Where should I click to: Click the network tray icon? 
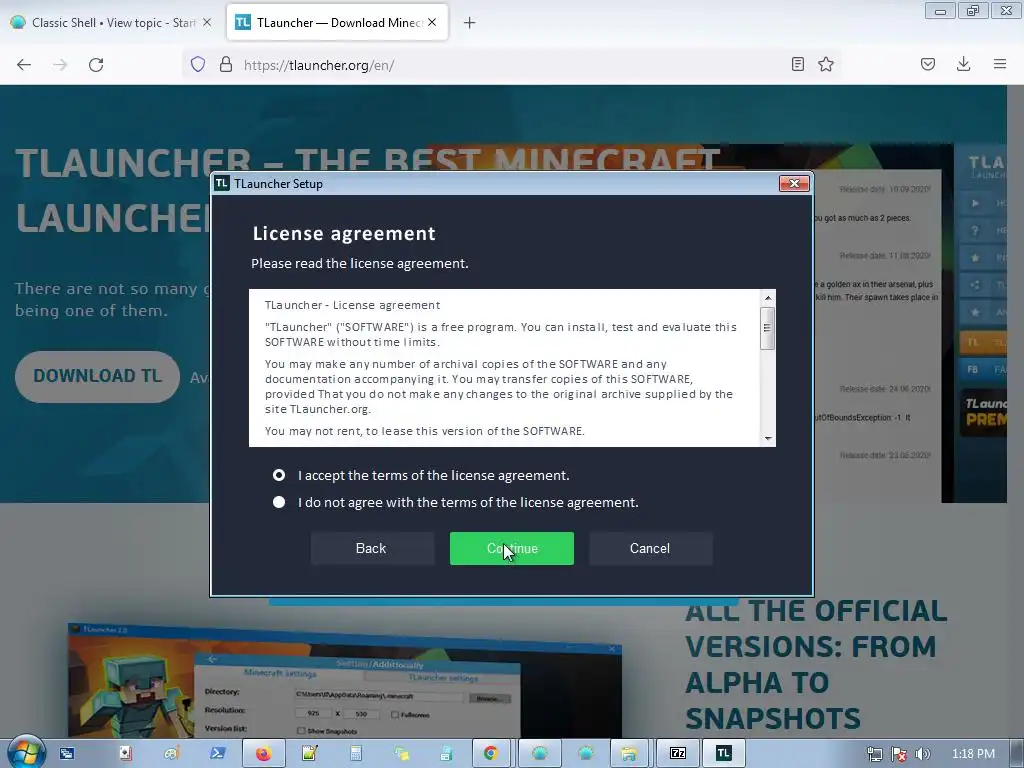[874, 754]
